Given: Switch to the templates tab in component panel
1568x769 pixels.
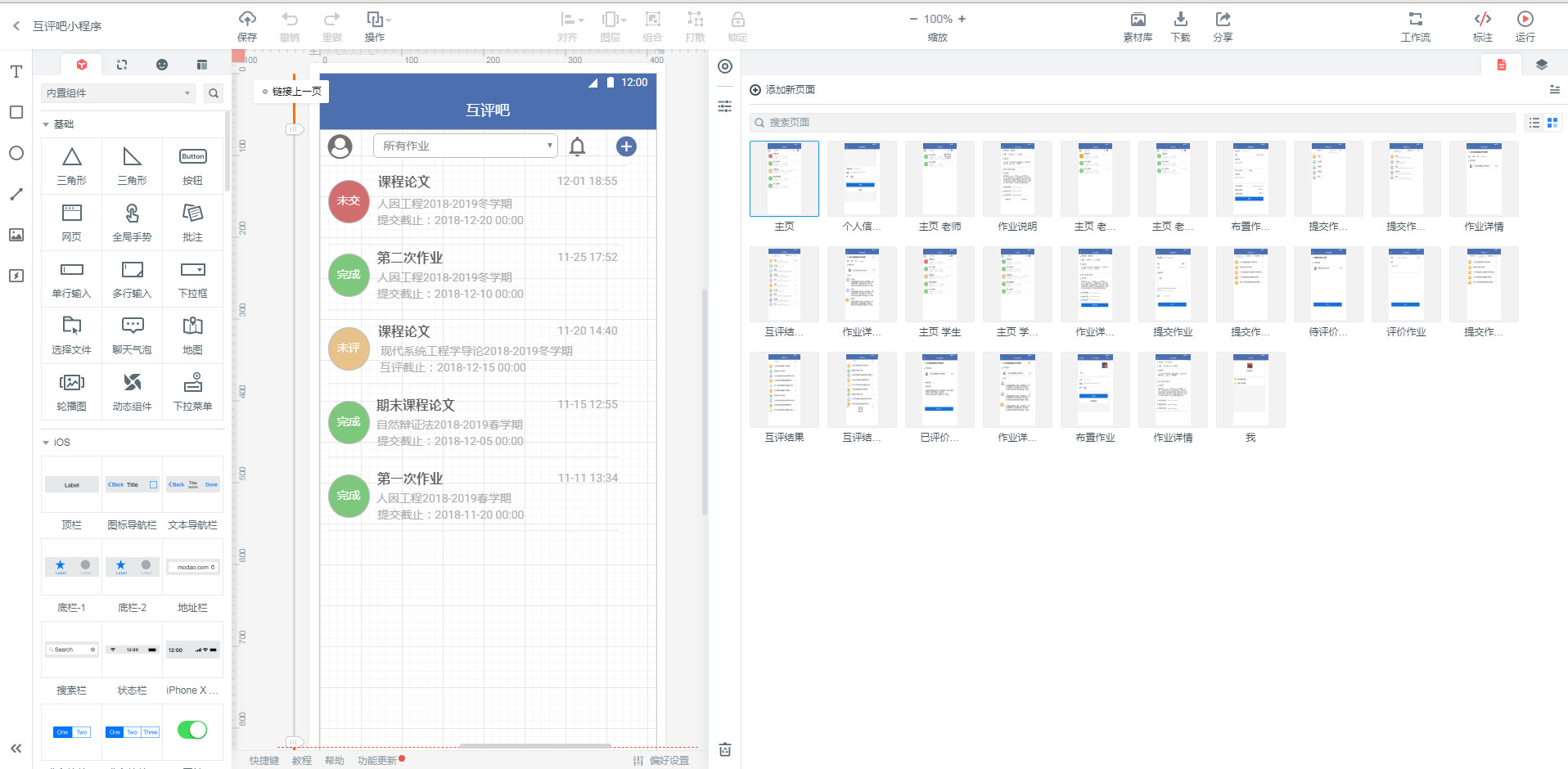Looking at the screenshot, I should point(202,65).
